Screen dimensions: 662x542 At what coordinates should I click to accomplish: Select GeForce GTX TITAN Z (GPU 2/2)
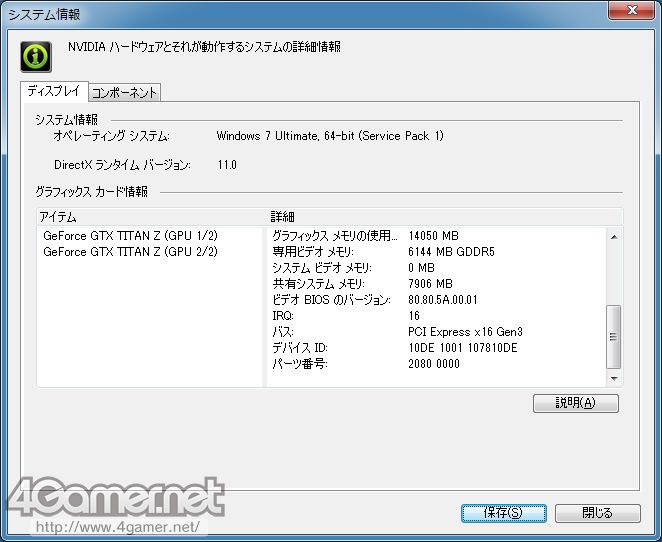coord(130,252)
